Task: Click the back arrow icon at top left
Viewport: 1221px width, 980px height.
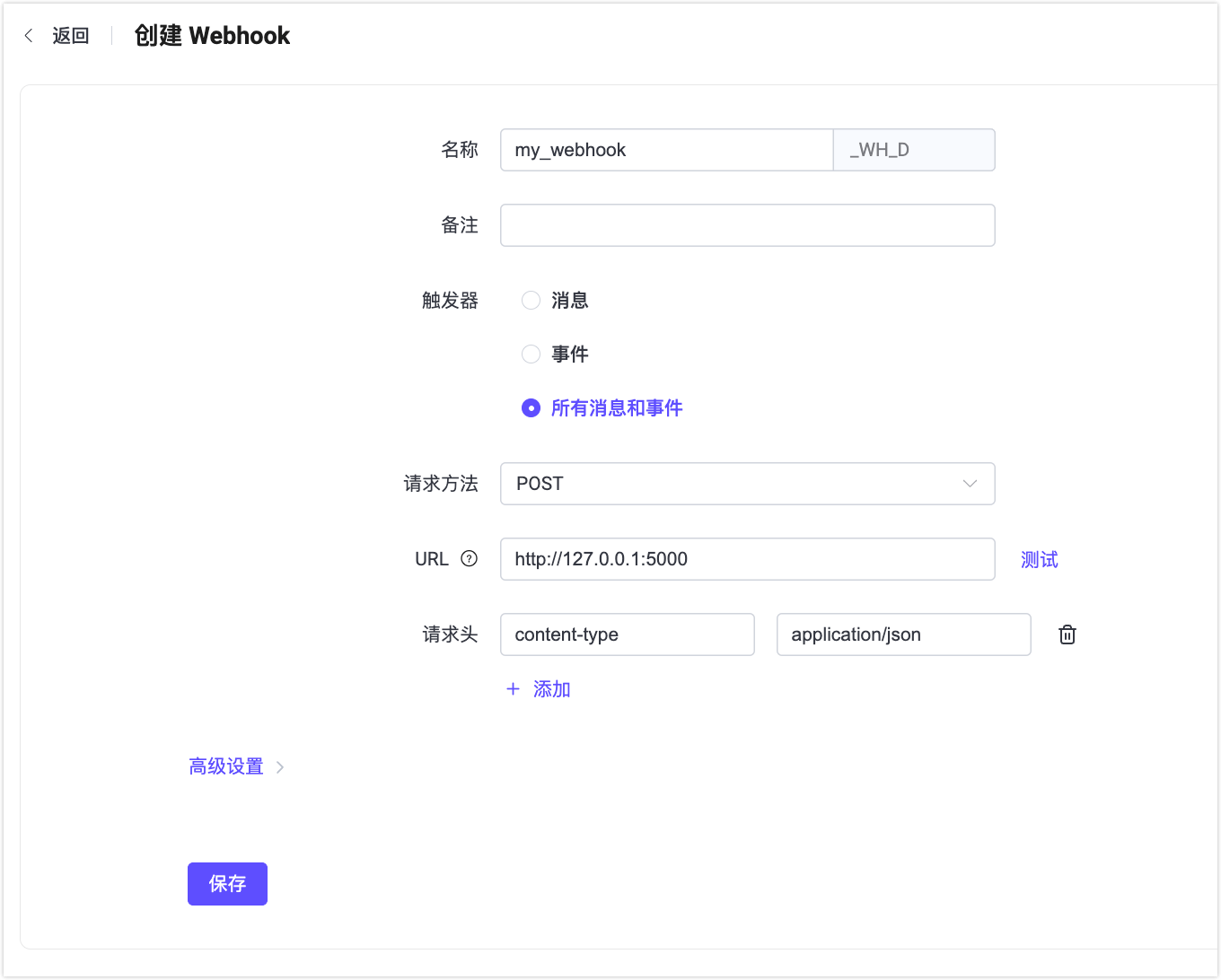Action: [x=27, y=34]
